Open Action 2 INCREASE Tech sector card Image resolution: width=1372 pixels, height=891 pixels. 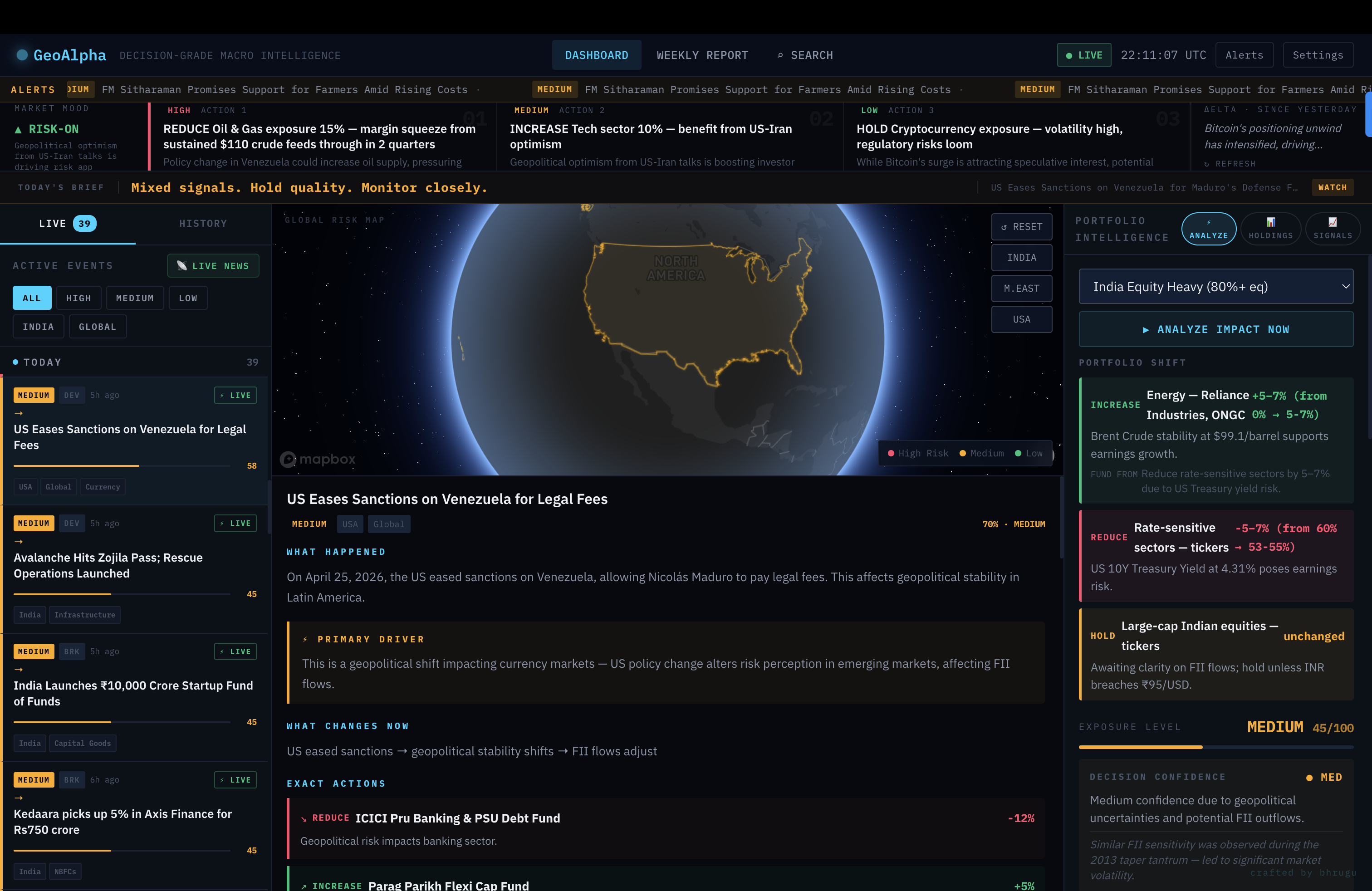tap(670, 137)
